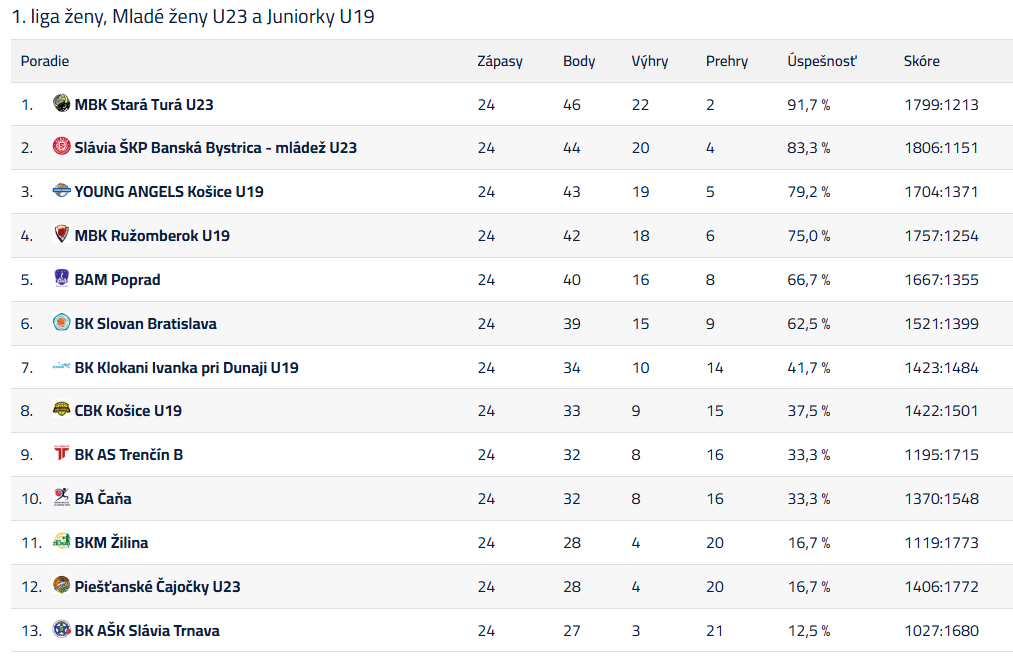Click the BKM Žilina team logo
Image resolution: width=1013 pixels, height=669 pixels.
click(x=62, y=542)
